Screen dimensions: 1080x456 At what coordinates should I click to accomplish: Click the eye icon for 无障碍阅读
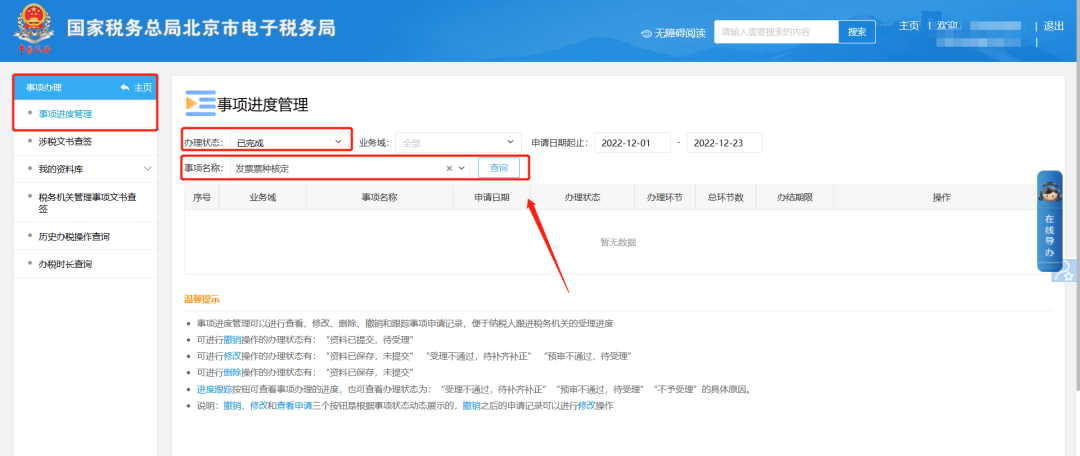click(x=646, y=33)
